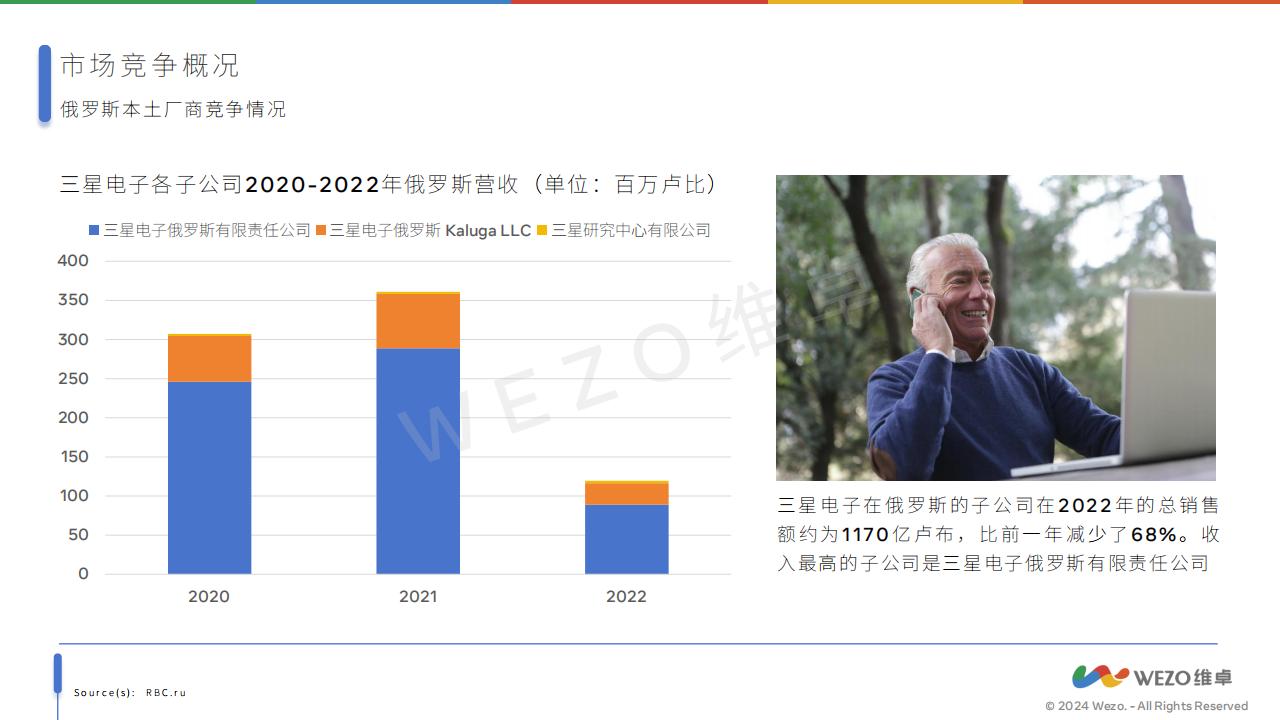1280x720 pixels.
Task: Click the photo of man on phone
Action: click(x=996, y=328)
